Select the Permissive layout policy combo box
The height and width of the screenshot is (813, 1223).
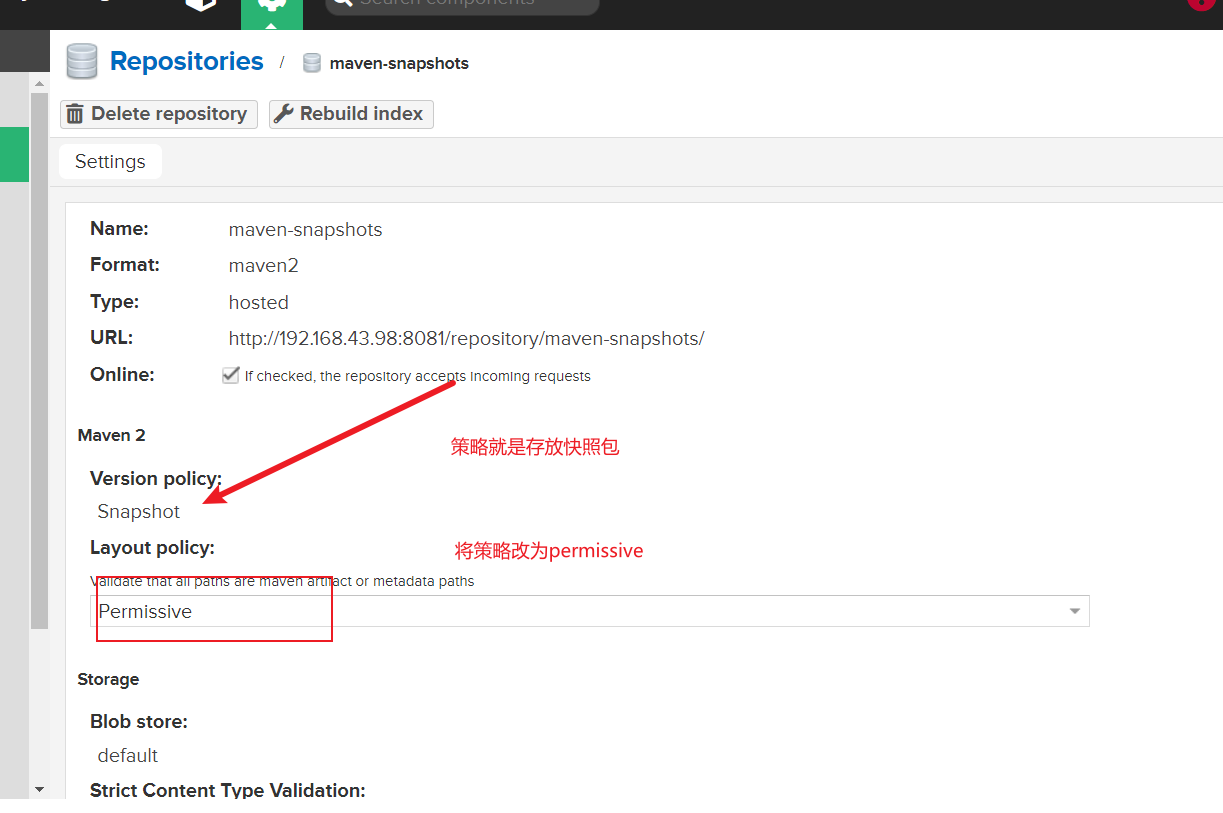[580, 611]
